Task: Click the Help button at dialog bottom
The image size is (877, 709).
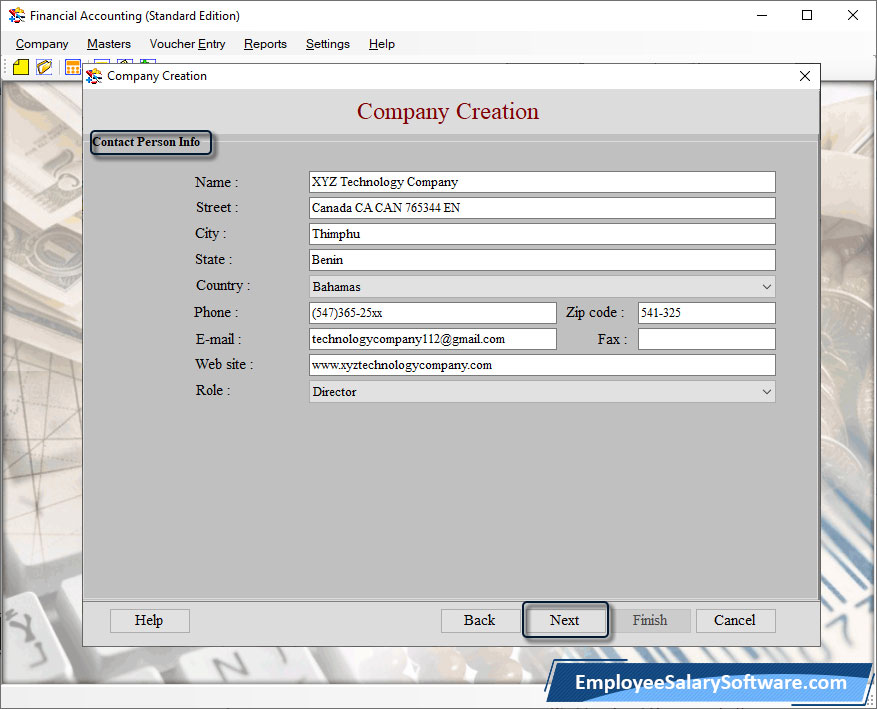Action: coord(149,620)
